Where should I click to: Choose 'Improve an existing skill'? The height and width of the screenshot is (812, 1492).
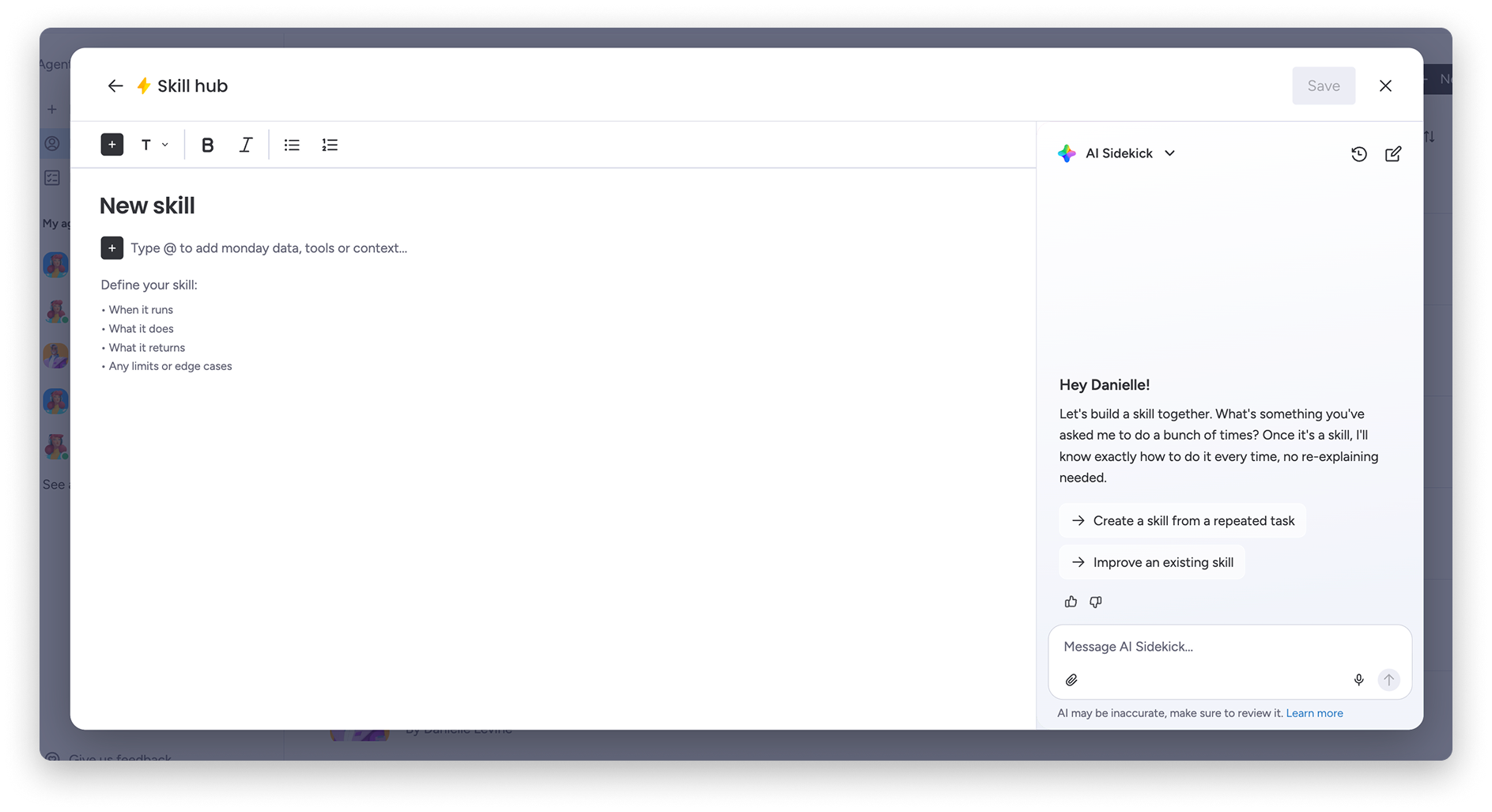(x=1152, y=563)
